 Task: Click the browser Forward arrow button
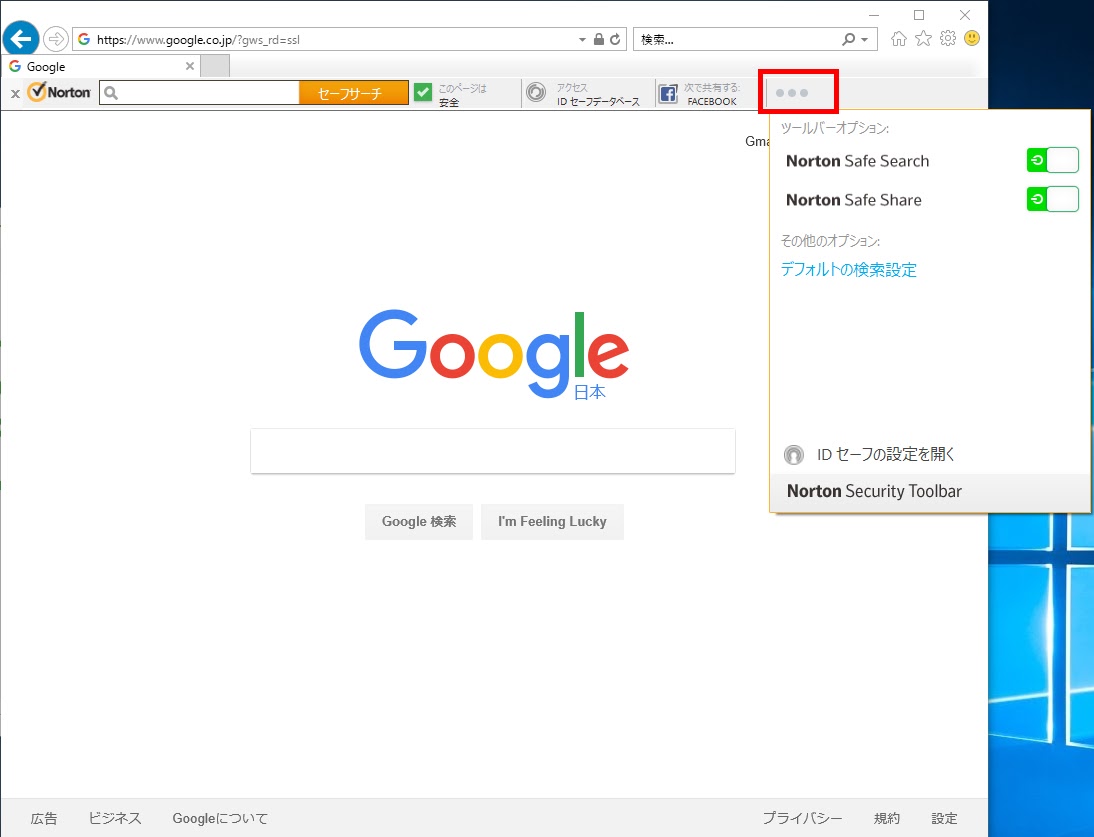tap(55, 39)
